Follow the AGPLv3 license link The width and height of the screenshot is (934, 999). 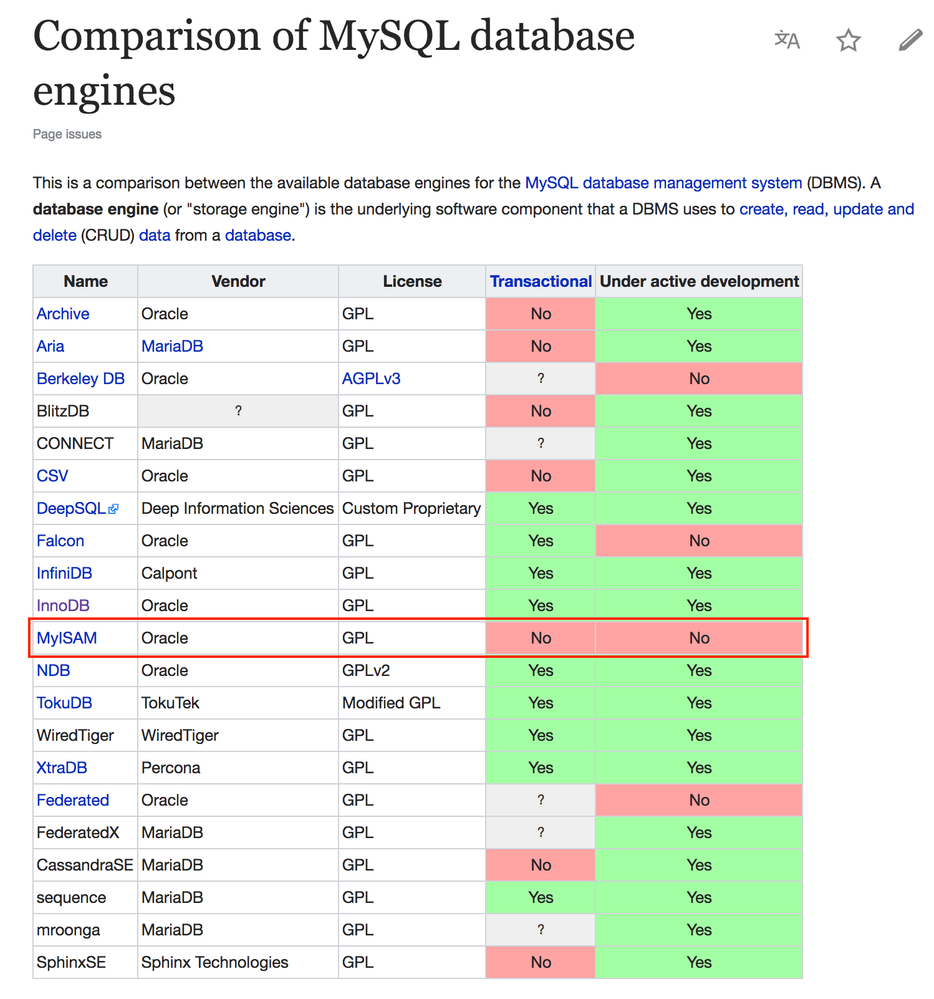371,378
